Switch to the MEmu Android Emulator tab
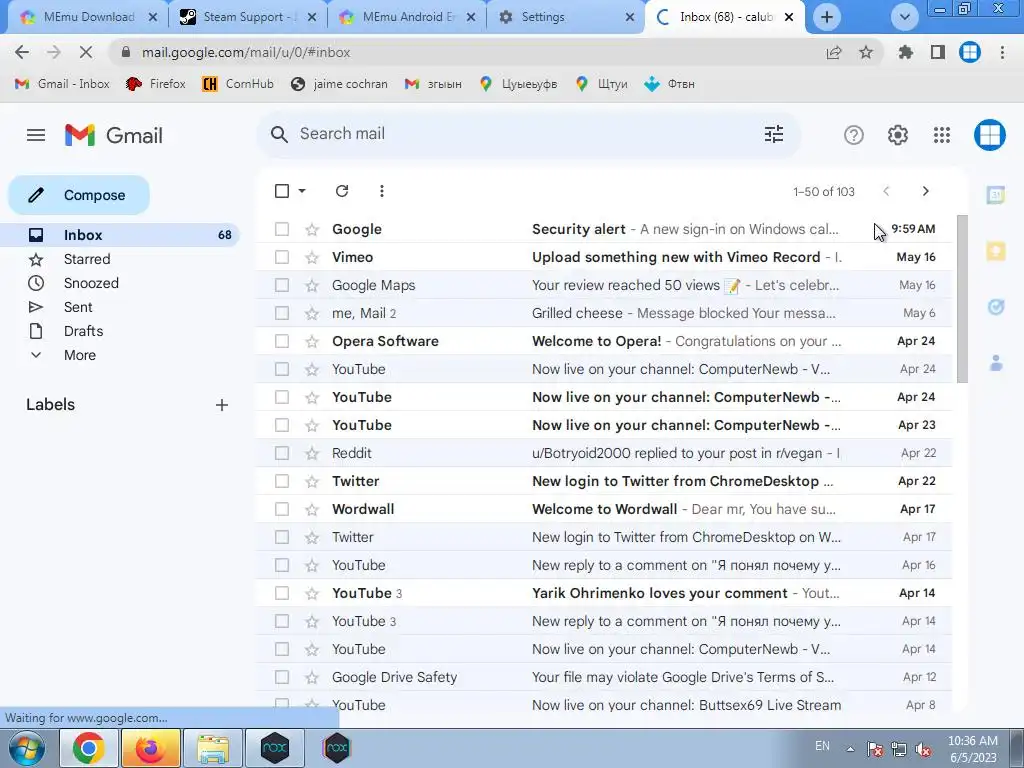This screenshot has height=768, width=1024. pos(406,17)
